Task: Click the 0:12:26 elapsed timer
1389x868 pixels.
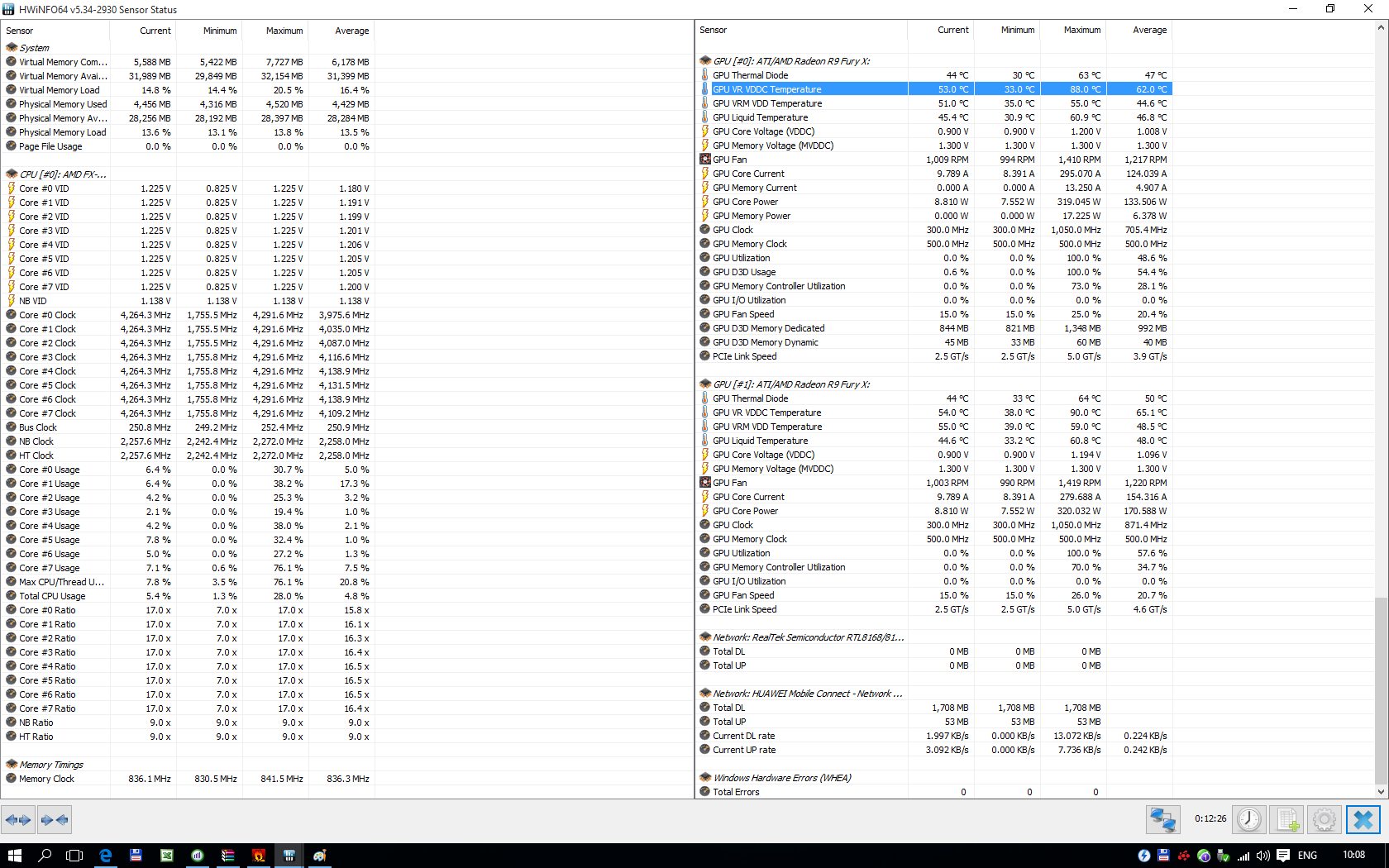Action: tap(1210, 819)
